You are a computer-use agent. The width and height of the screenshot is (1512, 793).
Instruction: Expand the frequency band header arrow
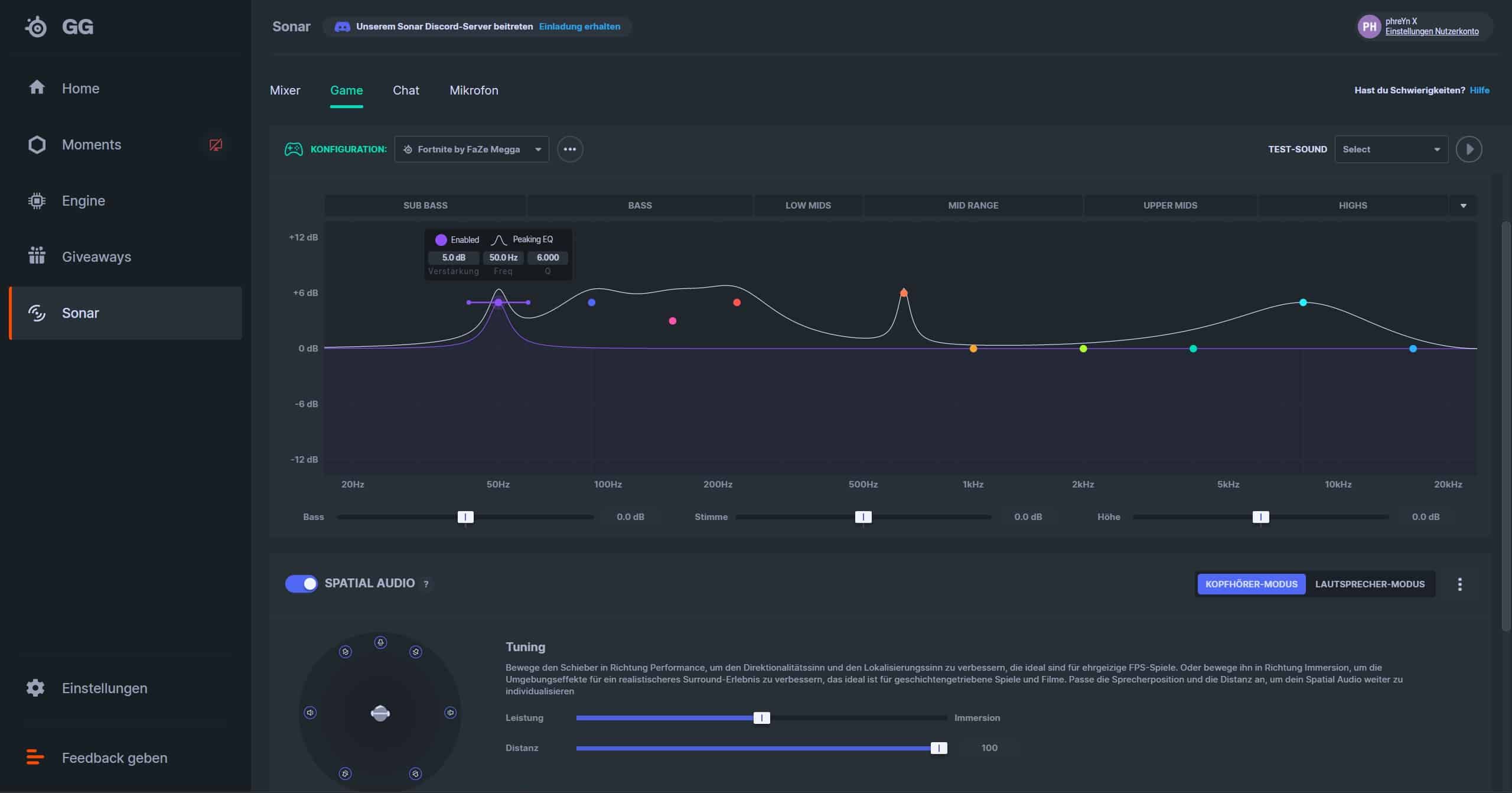point(1463,206)
